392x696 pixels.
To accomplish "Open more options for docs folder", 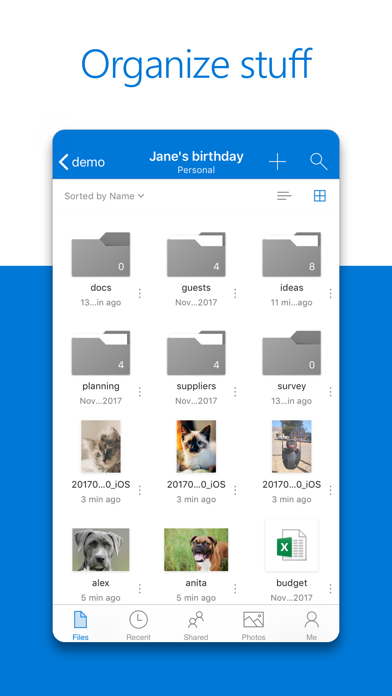I will [x=139, y=293].
